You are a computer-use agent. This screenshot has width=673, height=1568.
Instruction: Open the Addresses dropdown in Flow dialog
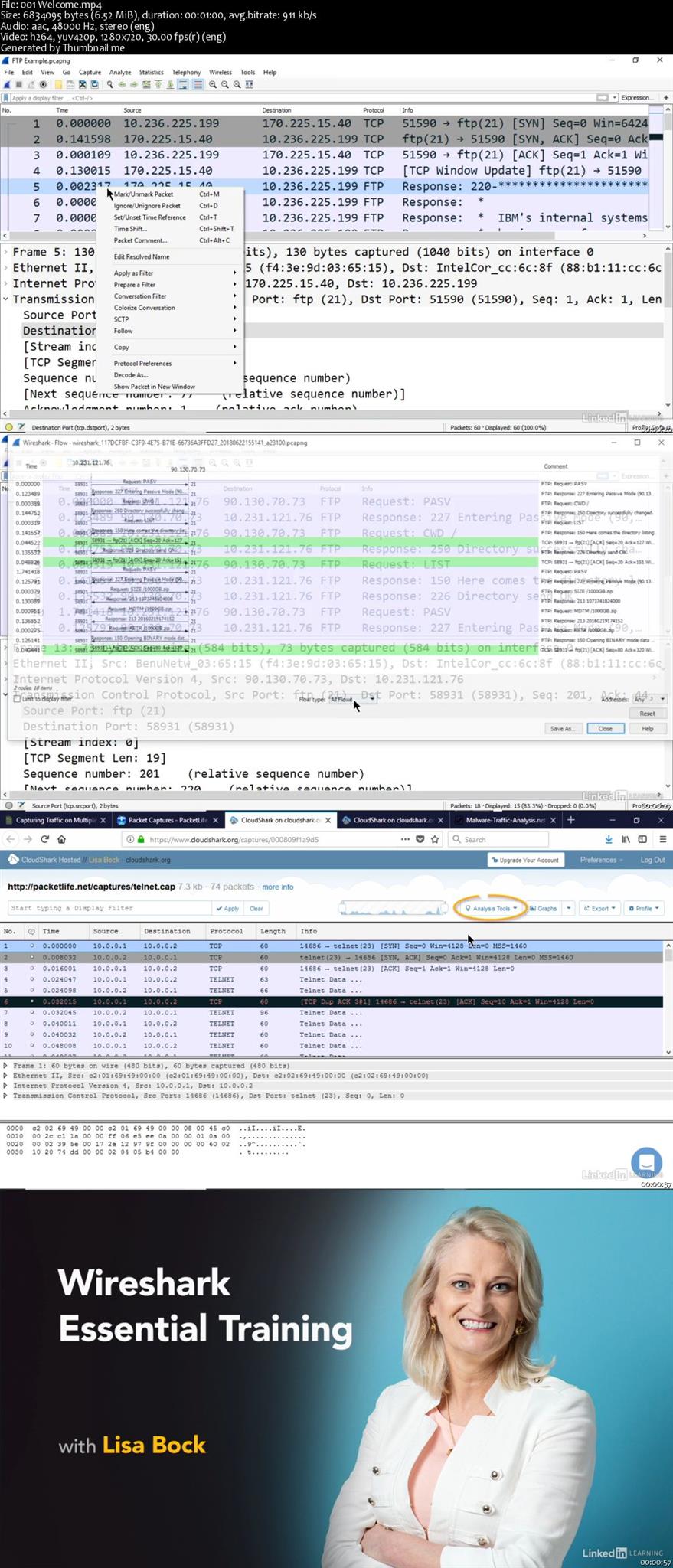click(x=649, y=699)
